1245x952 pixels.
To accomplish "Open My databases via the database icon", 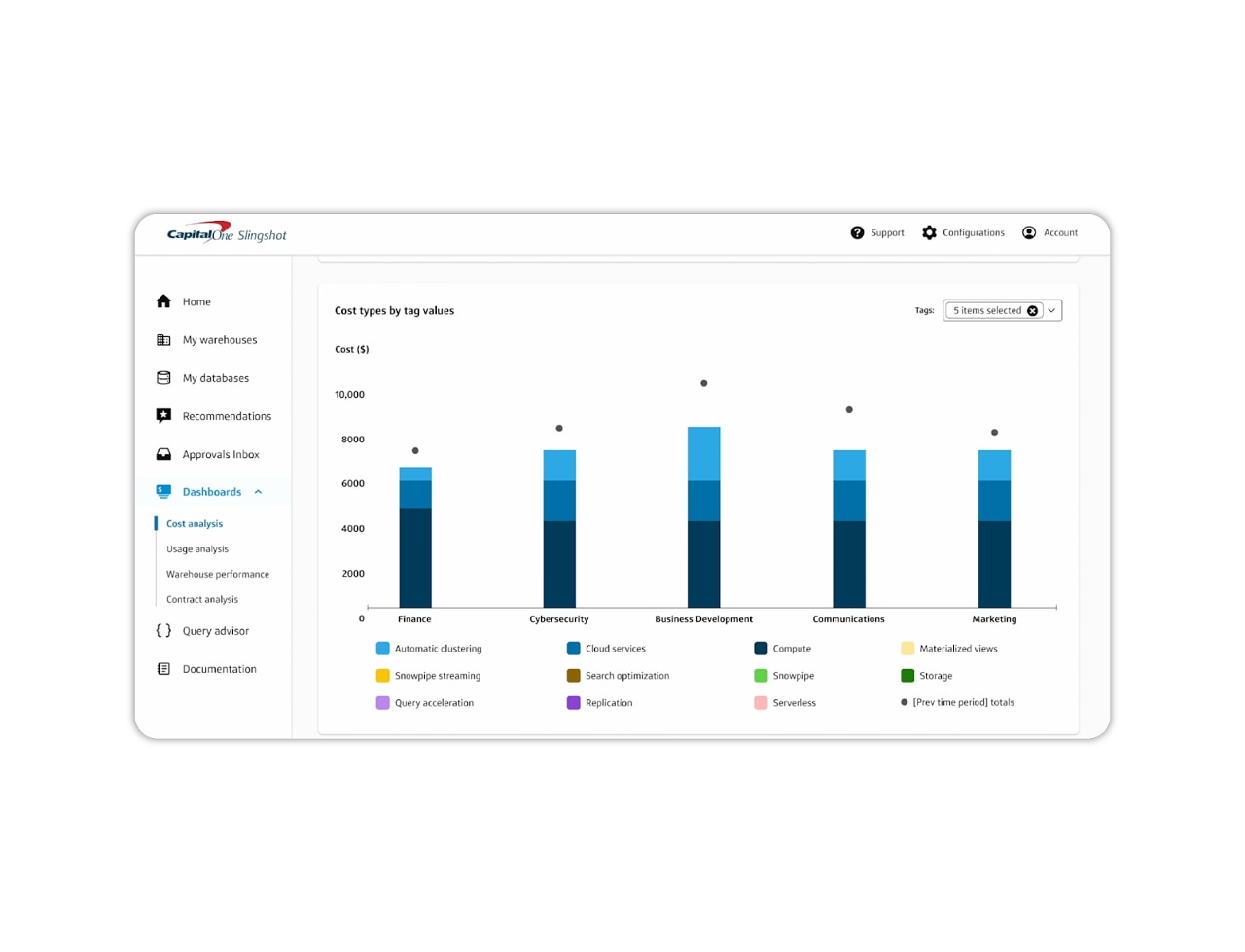I will 164,377.
